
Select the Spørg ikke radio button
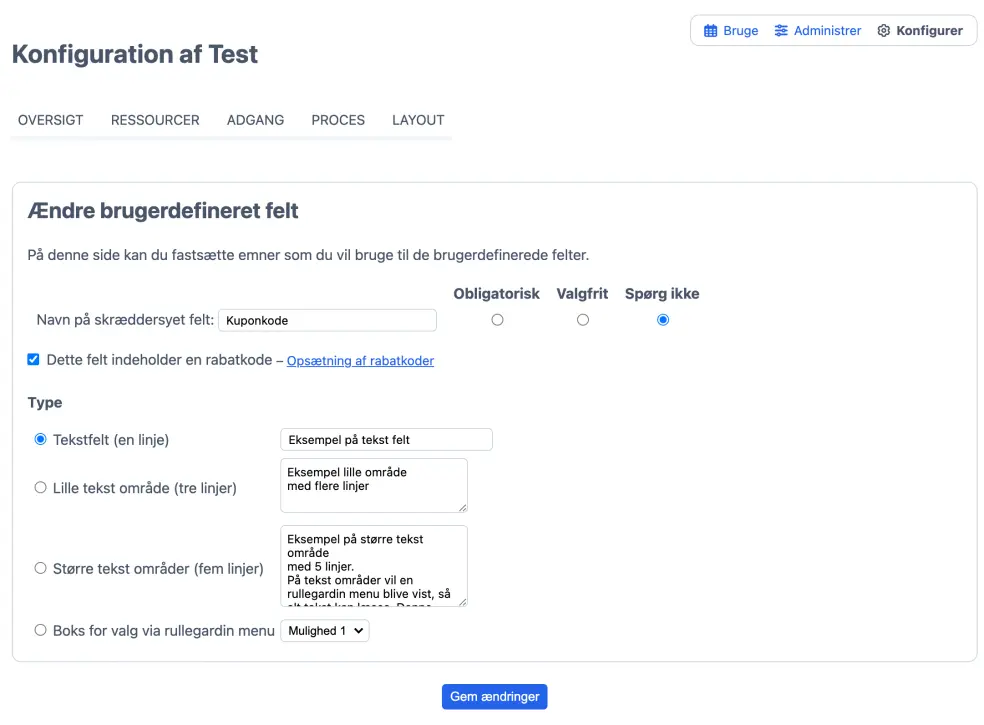tap(662, 320)
